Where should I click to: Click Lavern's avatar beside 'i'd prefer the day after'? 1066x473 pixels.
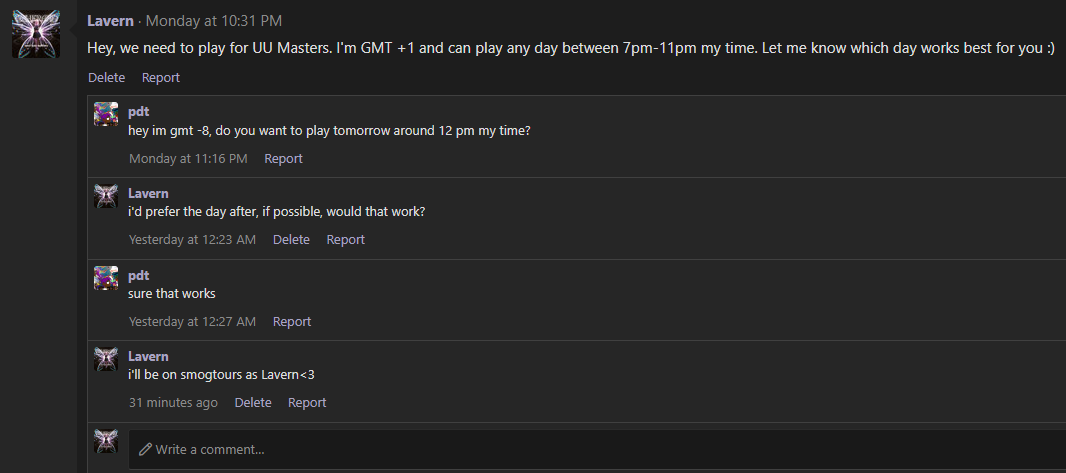[x=106, y=196]
